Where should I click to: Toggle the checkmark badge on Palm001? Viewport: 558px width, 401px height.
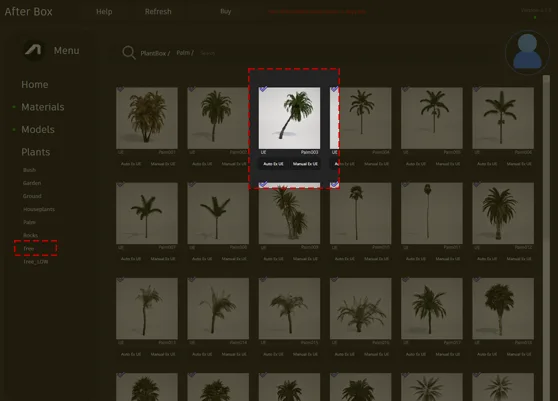121,89
